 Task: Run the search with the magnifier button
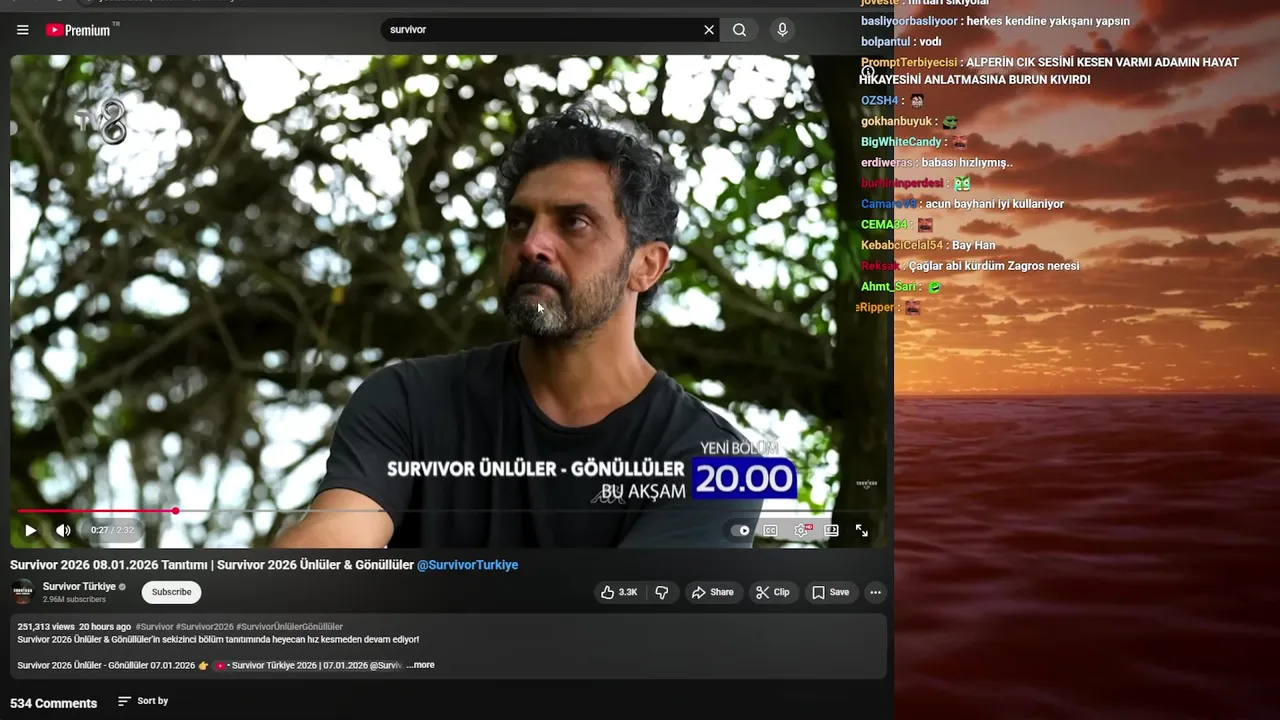pyautogui.click(x=739, y=30)
